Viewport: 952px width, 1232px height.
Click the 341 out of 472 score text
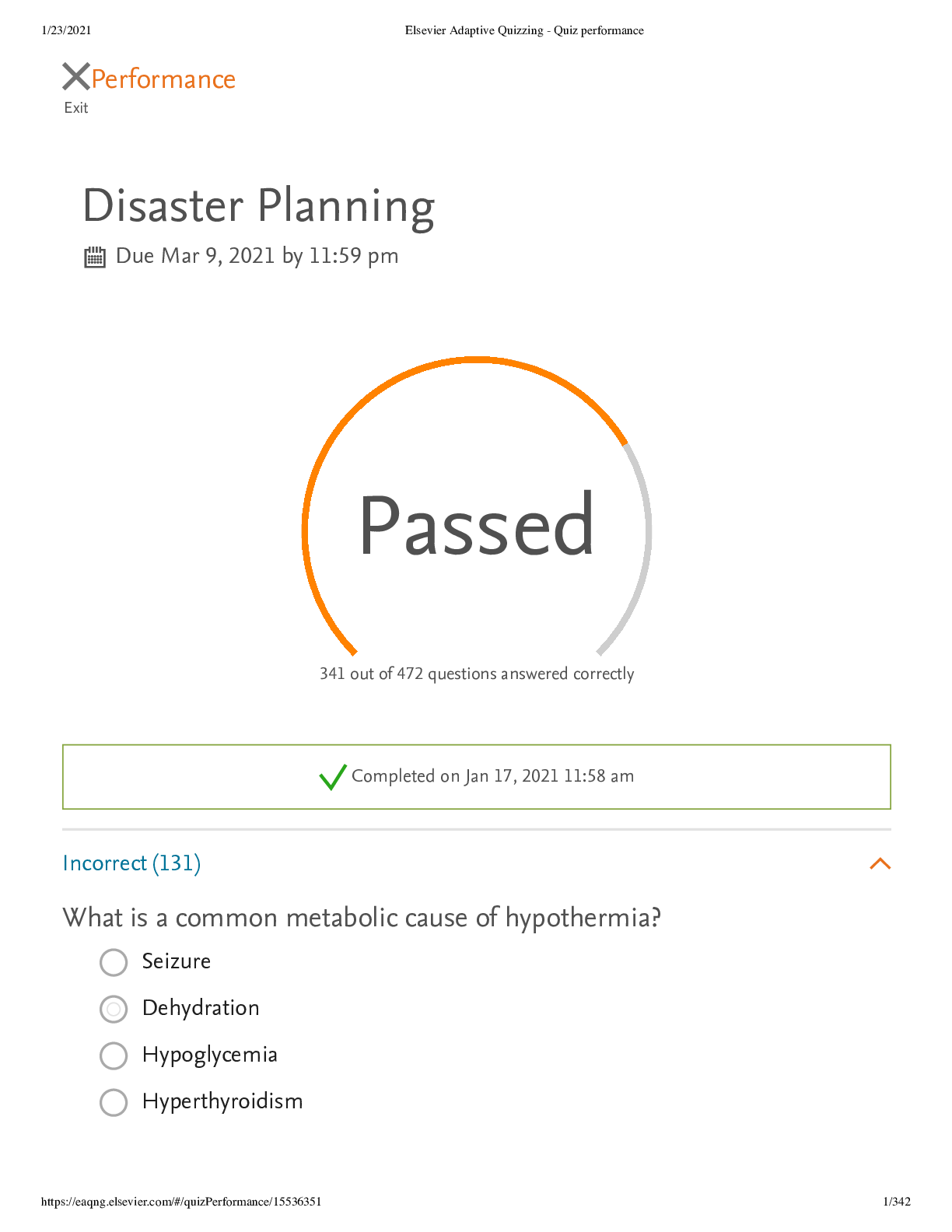click(x=477, y=674)
